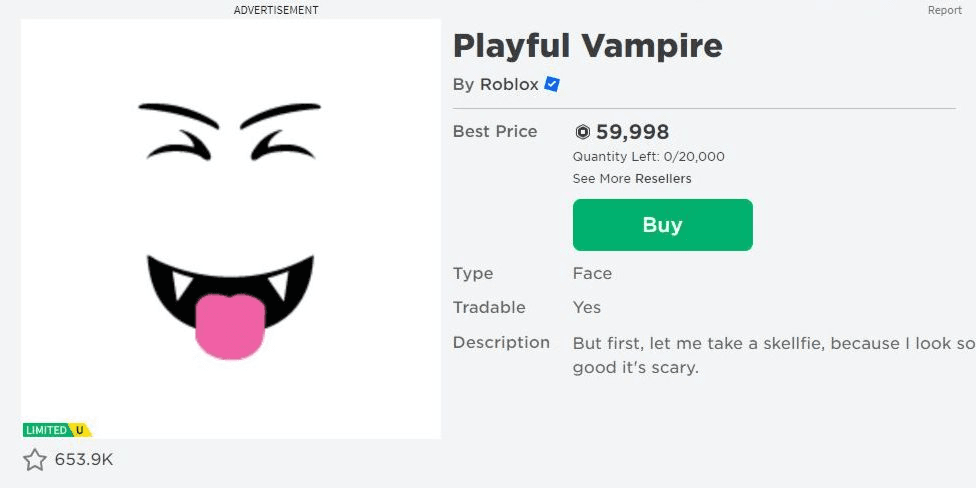976x488 pixels.
Task: Open the Roblox creator profile link
Action: [x=509, y=85]
